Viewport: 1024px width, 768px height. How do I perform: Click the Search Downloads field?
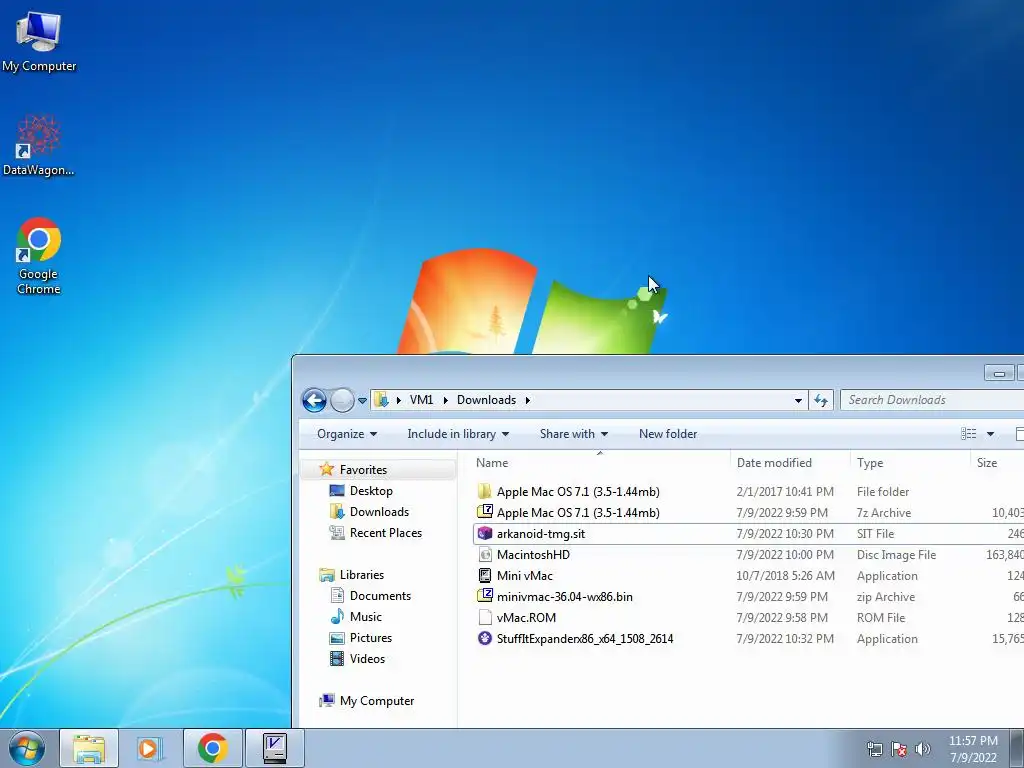tap(932, 400)
